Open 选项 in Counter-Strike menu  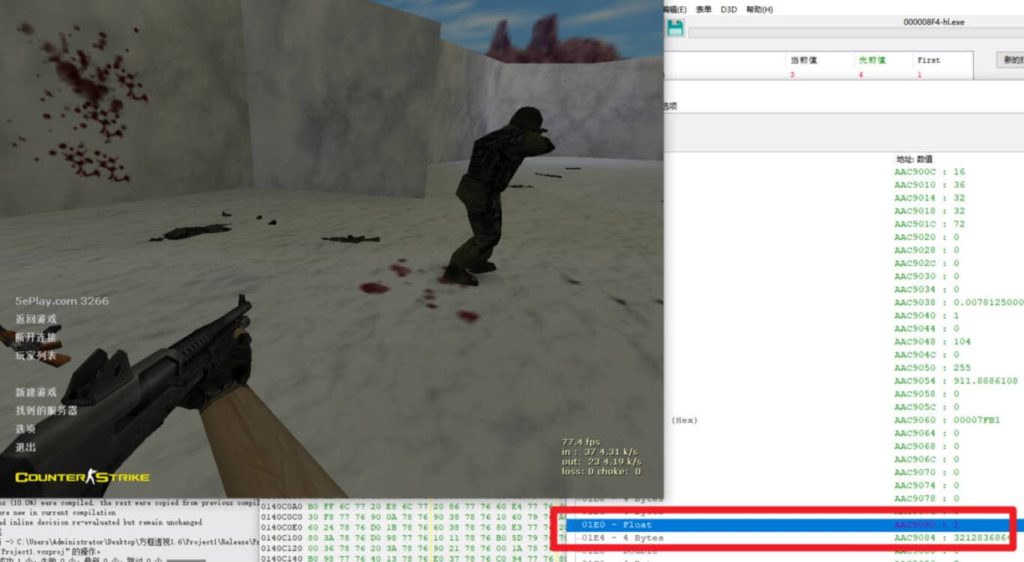[x=25, y=428]
